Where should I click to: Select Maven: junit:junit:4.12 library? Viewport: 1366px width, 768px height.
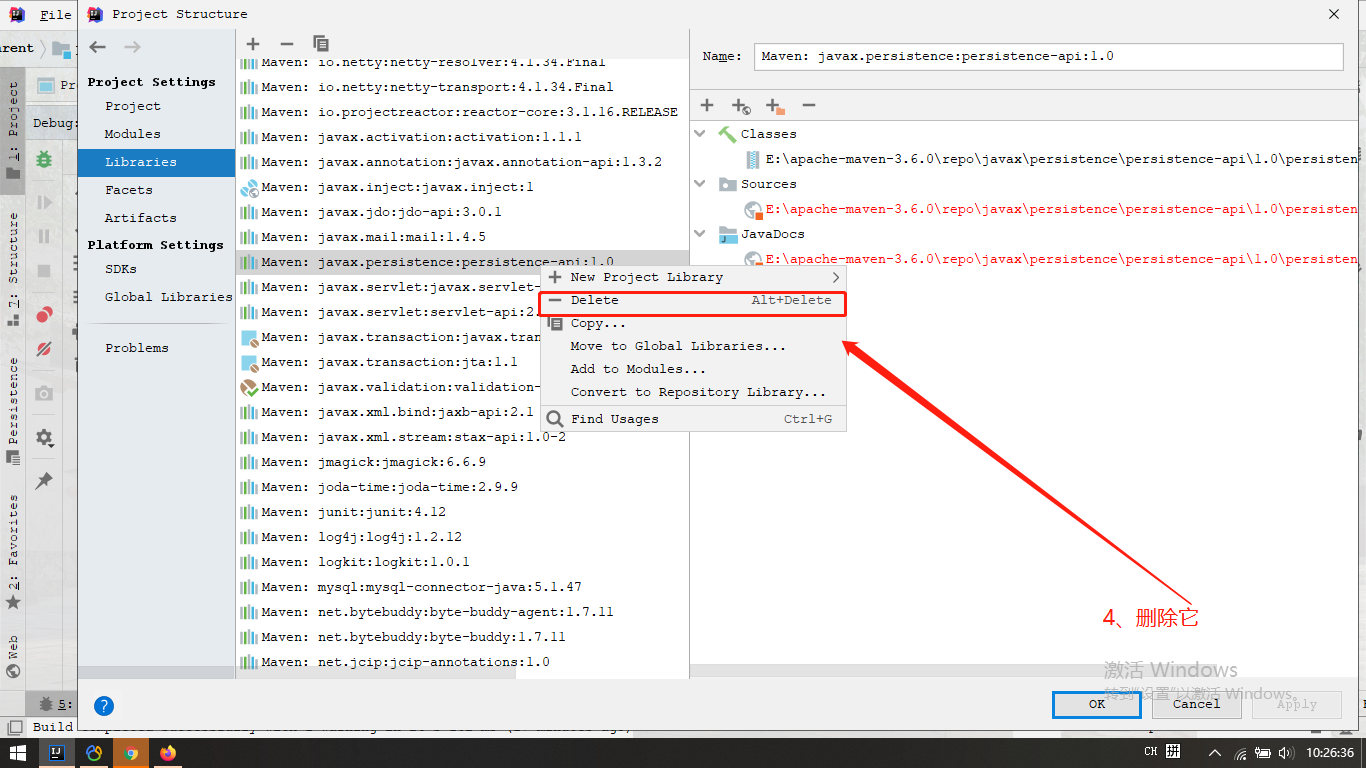[x=463, y=512]
